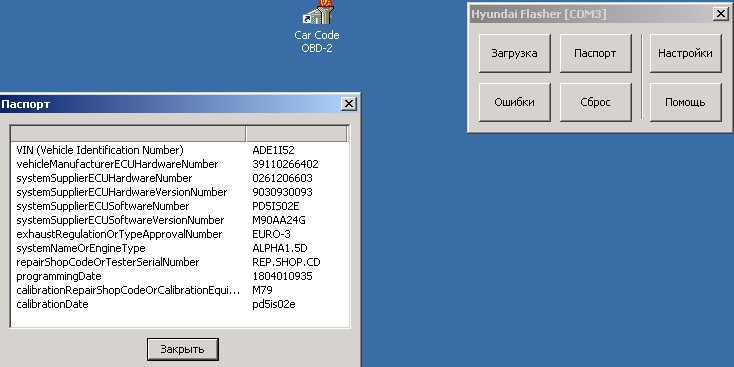
Task: Select the calibrationRepairShopCodeOrCalibrationEqui... row
Action: (x=180, y=291)
